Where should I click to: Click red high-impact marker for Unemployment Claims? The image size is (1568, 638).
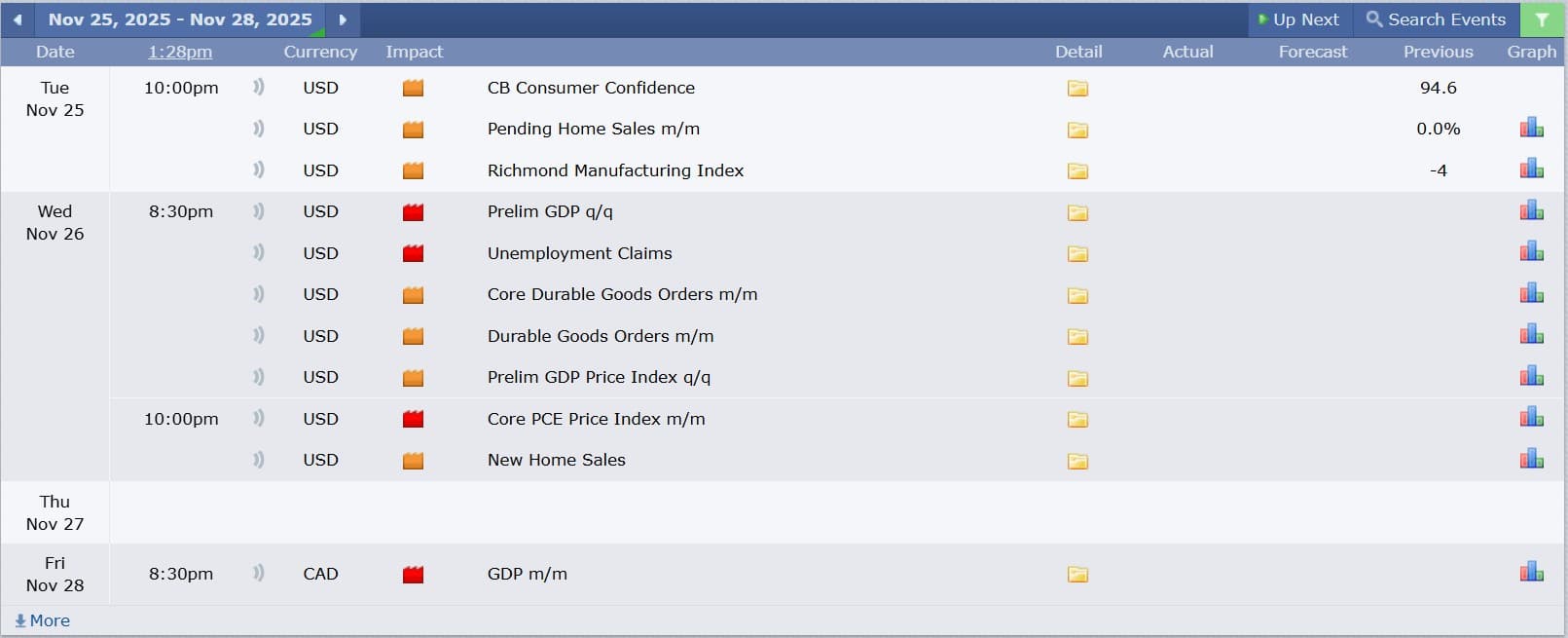point(414,253)
